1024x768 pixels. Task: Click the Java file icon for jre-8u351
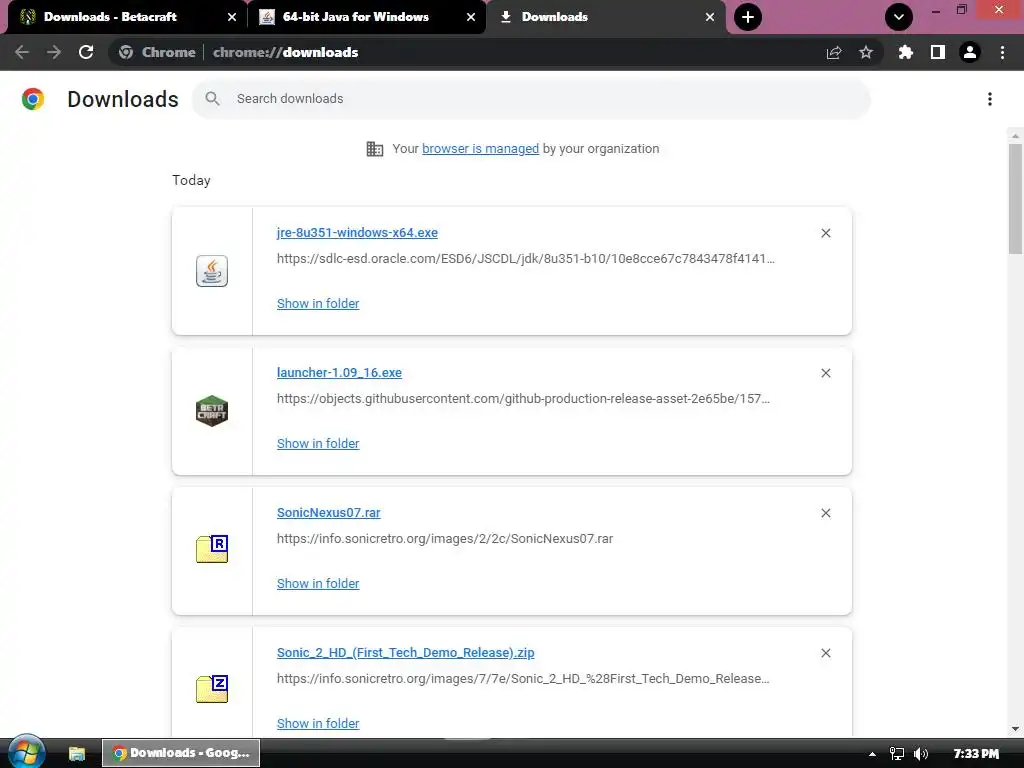[x=212, y=271]
